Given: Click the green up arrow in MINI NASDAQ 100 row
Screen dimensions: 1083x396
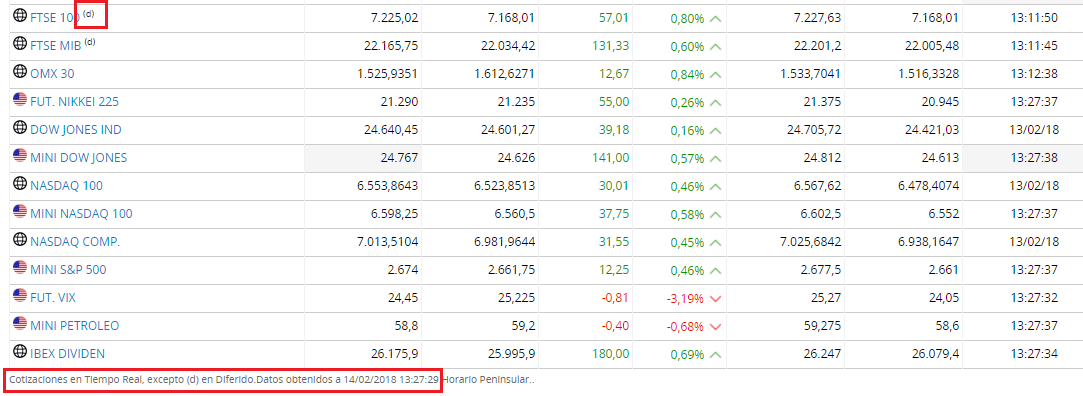Looking at the screenshot, I should 715,215.
